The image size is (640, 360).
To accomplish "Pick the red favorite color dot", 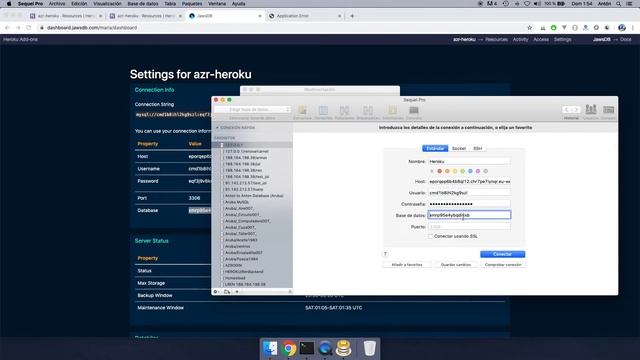I will [x=440, y=171].
